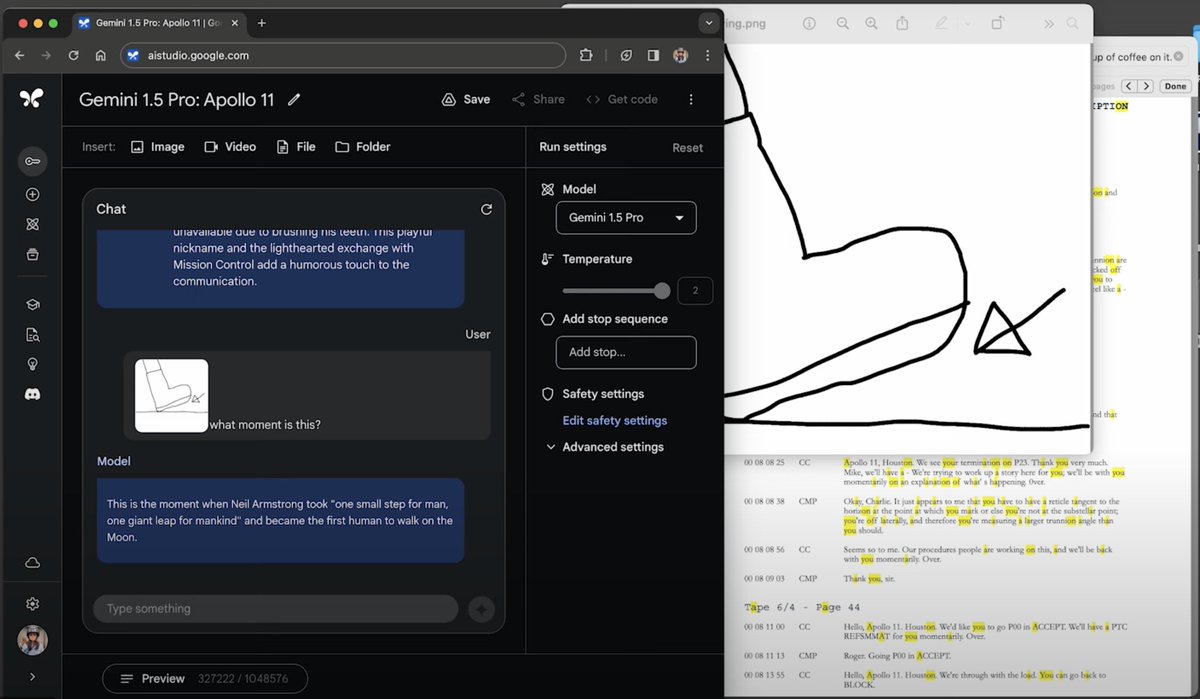Screen dimensions: 1200x699
Task: Click the user avatar in sidebar
Action: coord(32,640)
